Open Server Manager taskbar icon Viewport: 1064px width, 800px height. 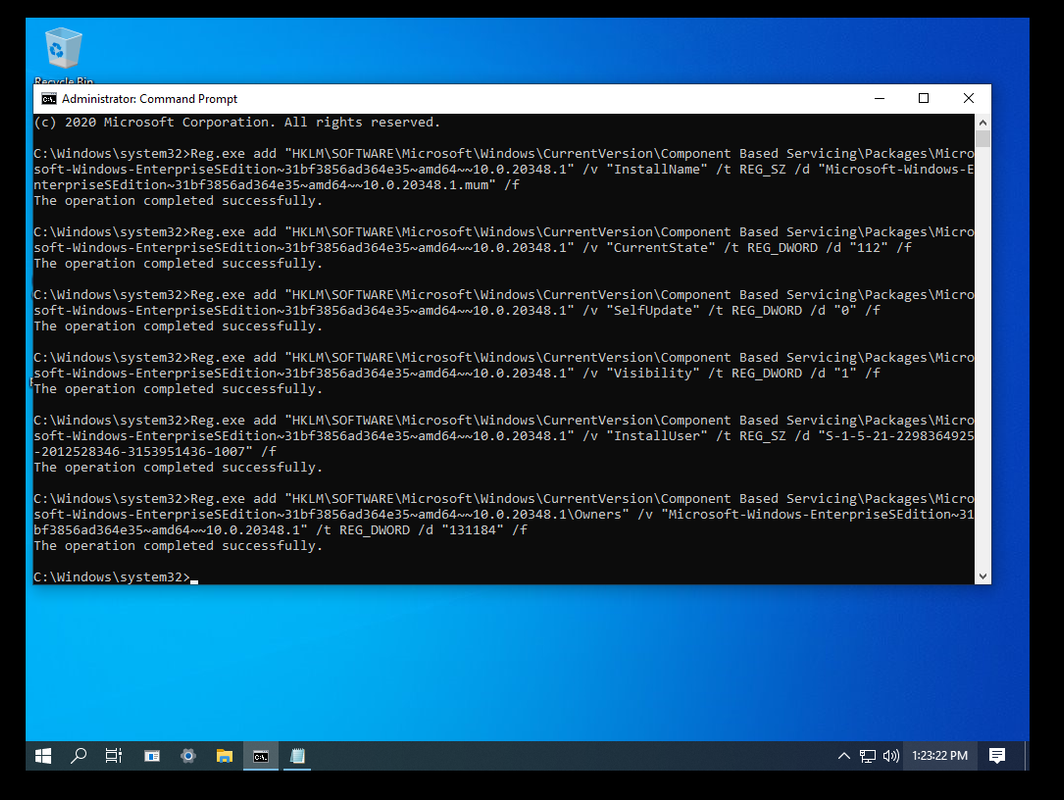152,756
